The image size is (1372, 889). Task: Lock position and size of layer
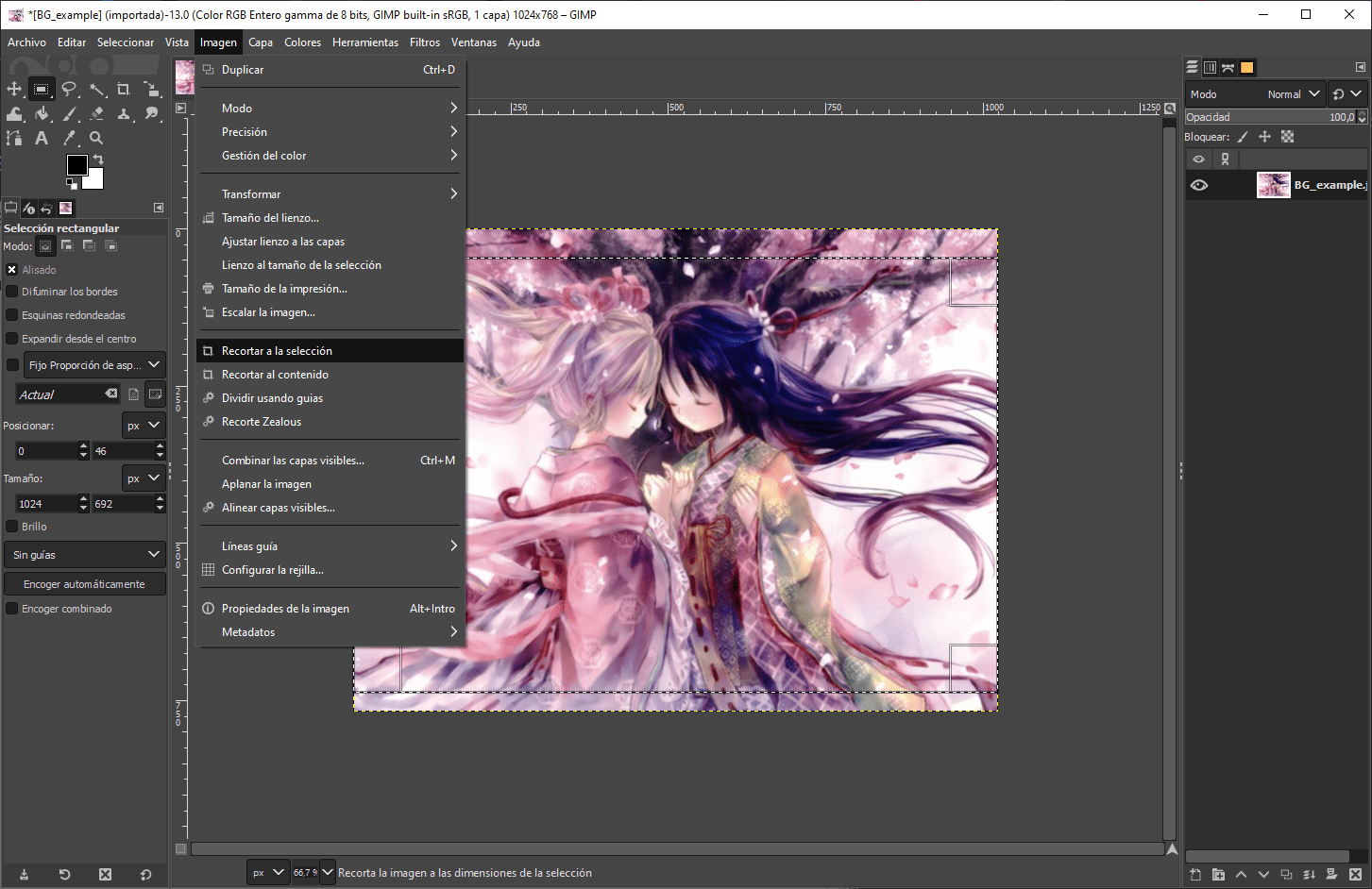1264,137
